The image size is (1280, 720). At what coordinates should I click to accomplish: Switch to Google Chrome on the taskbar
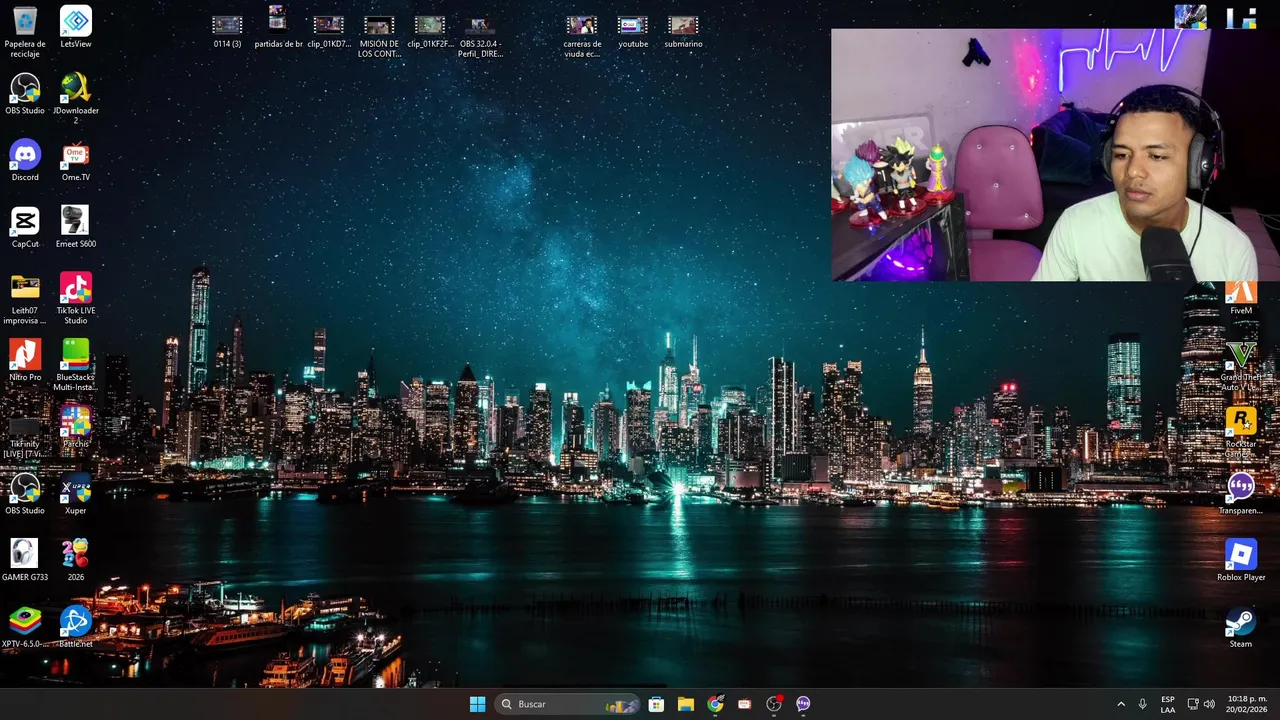[x=715, y=704]
